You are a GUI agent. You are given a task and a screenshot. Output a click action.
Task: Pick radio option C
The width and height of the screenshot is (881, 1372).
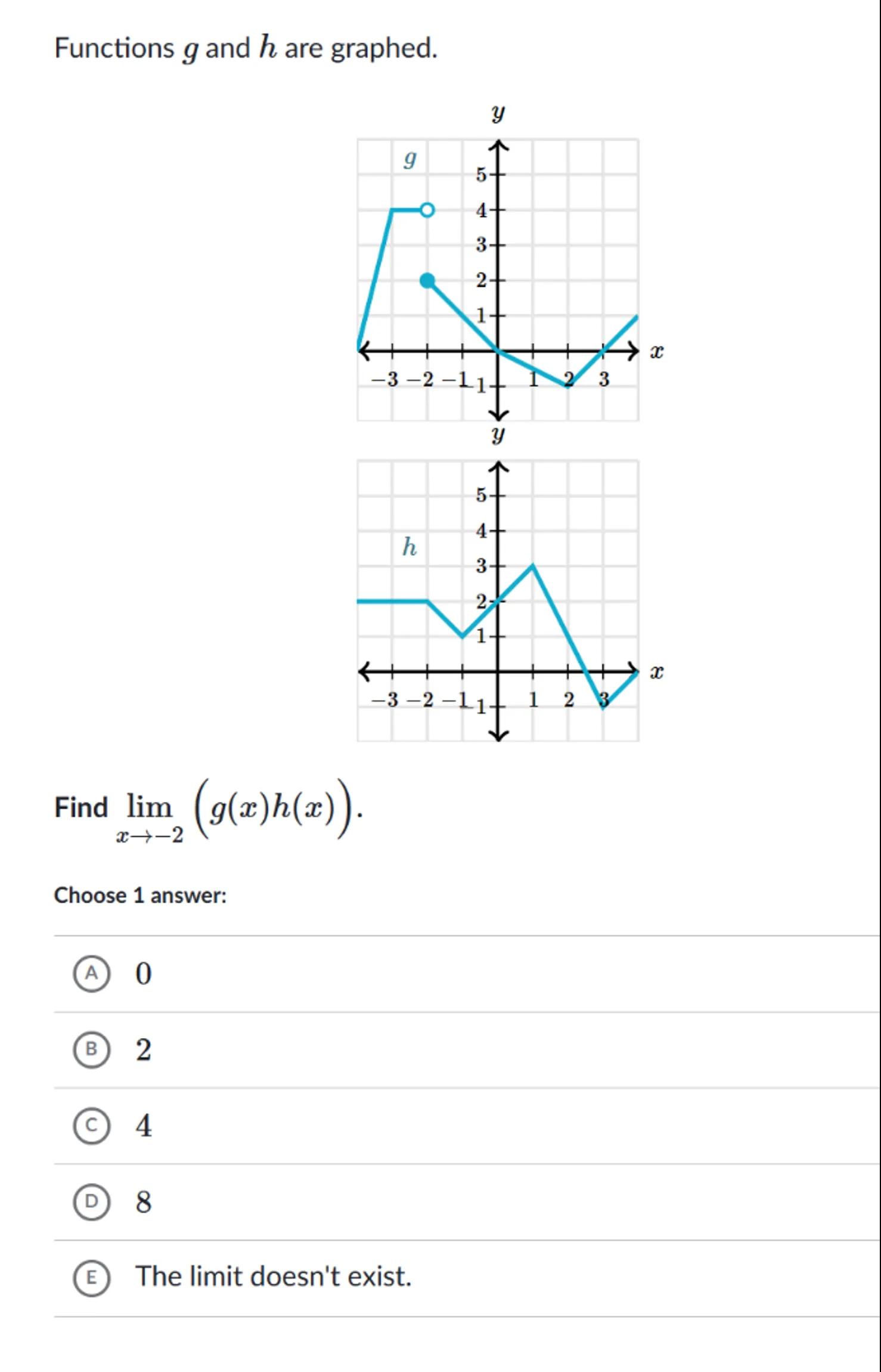[x=91, y=1126]
